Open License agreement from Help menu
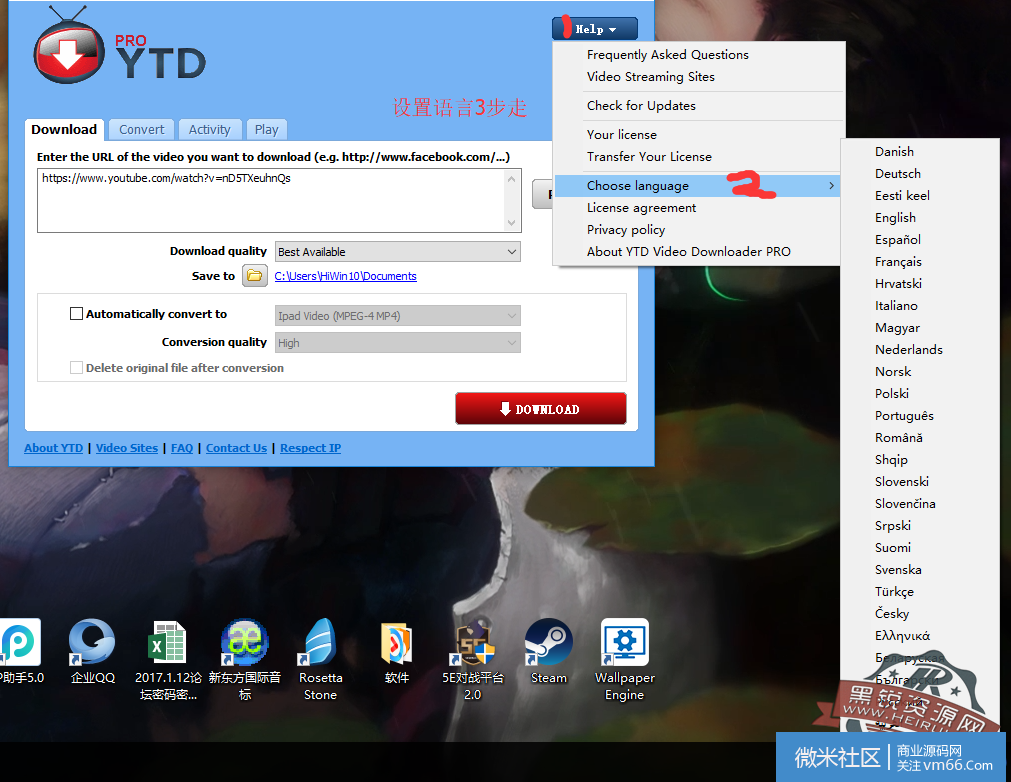This screenshot has height=782, width=1011. pos(641,208)
